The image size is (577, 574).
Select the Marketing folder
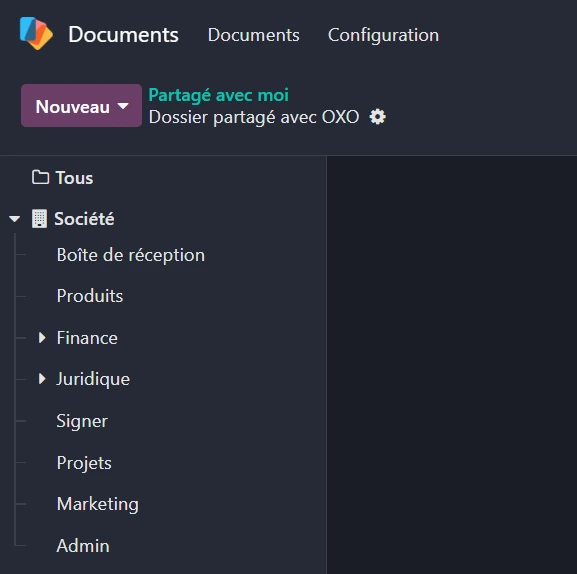click(98, 504)
